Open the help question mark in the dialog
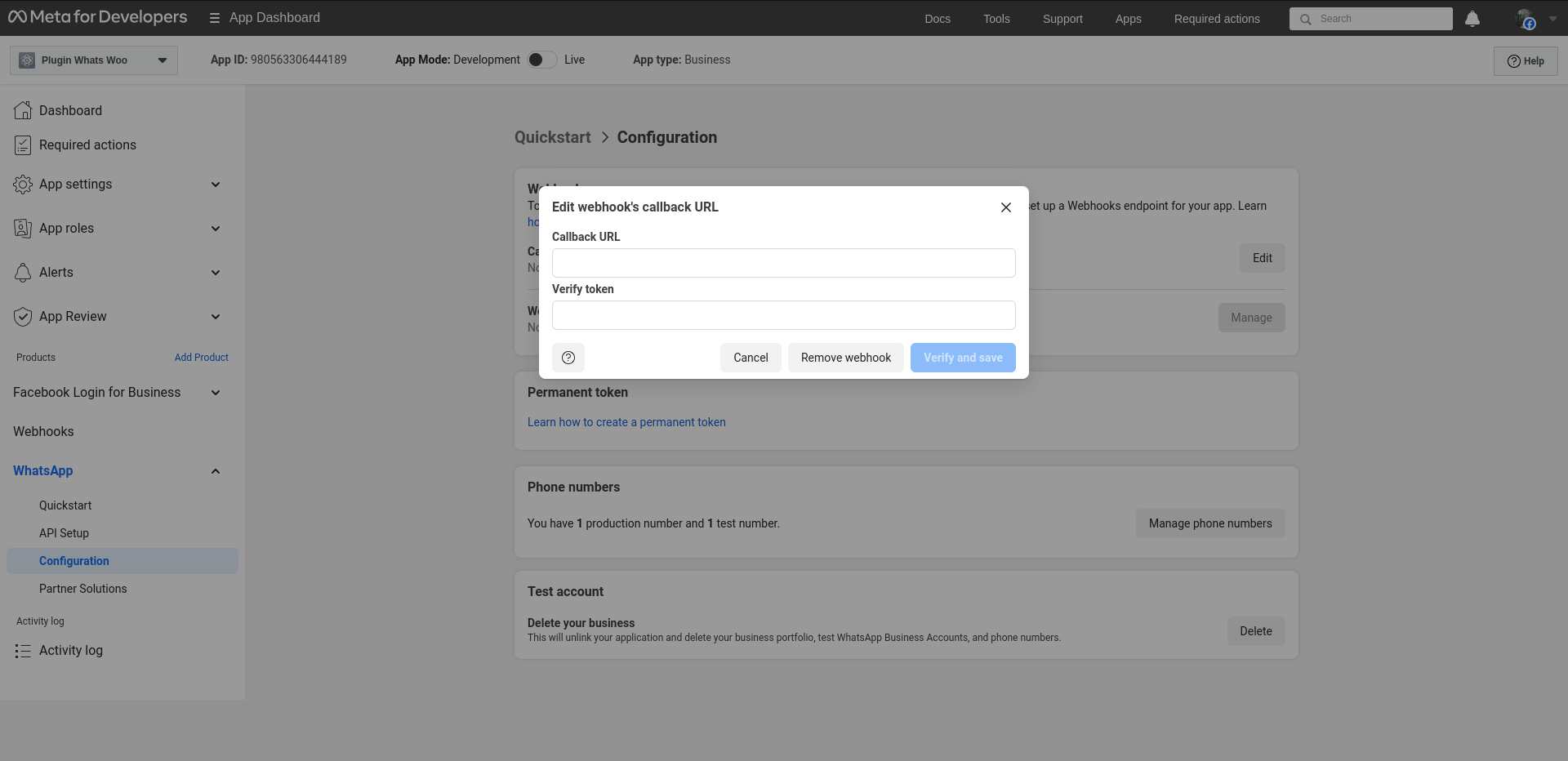The image size is (1568, 761). tap(568, 358)
